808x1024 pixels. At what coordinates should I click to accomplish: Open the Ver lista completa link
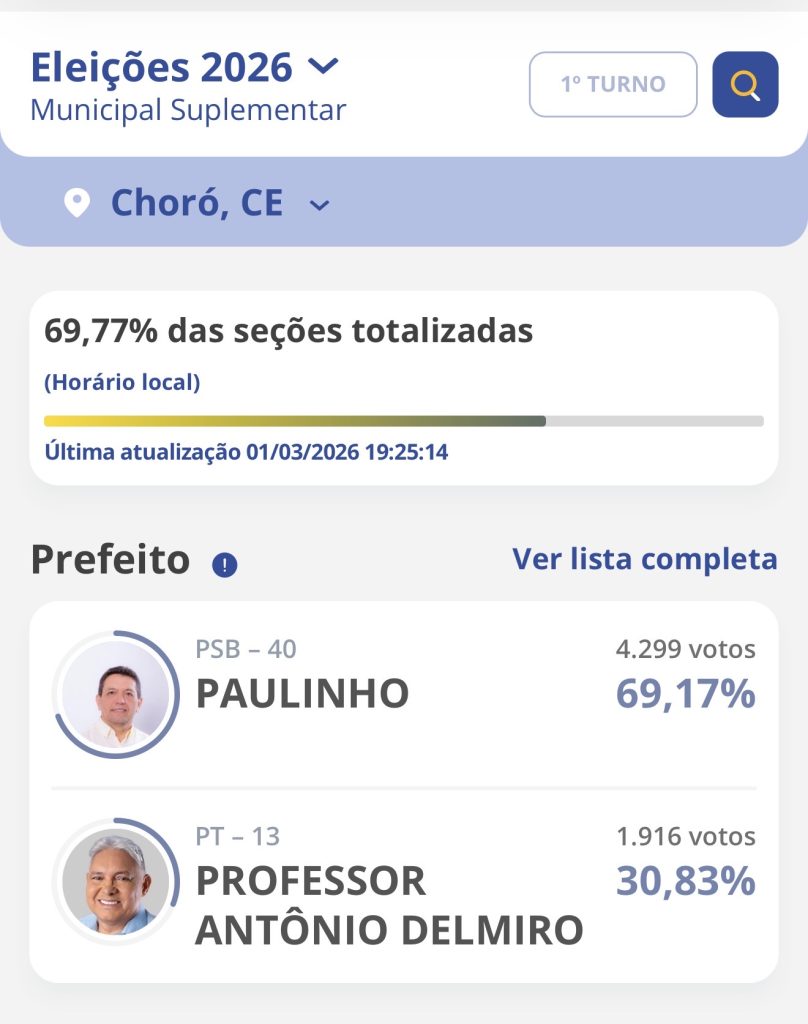pos(644,559)
